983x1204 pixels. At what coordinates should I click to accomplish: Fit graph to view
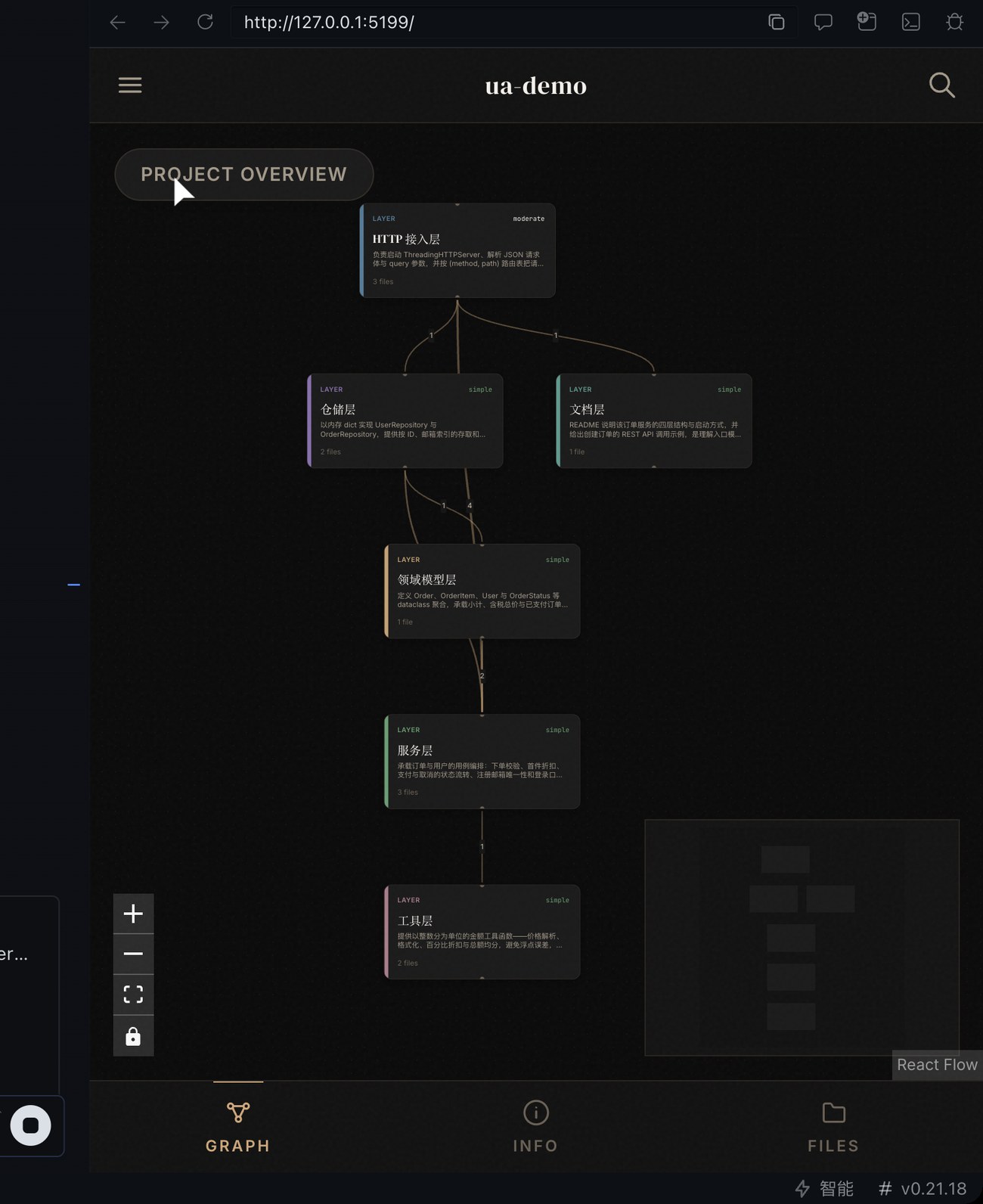click(133, 995)
